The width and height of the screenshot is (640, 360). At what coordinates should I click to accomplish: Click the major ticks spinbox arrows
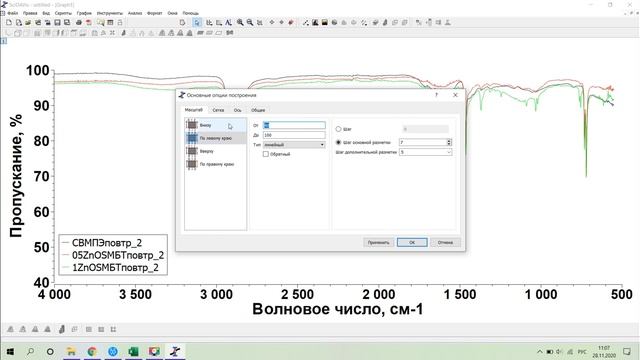click(449, 142)
